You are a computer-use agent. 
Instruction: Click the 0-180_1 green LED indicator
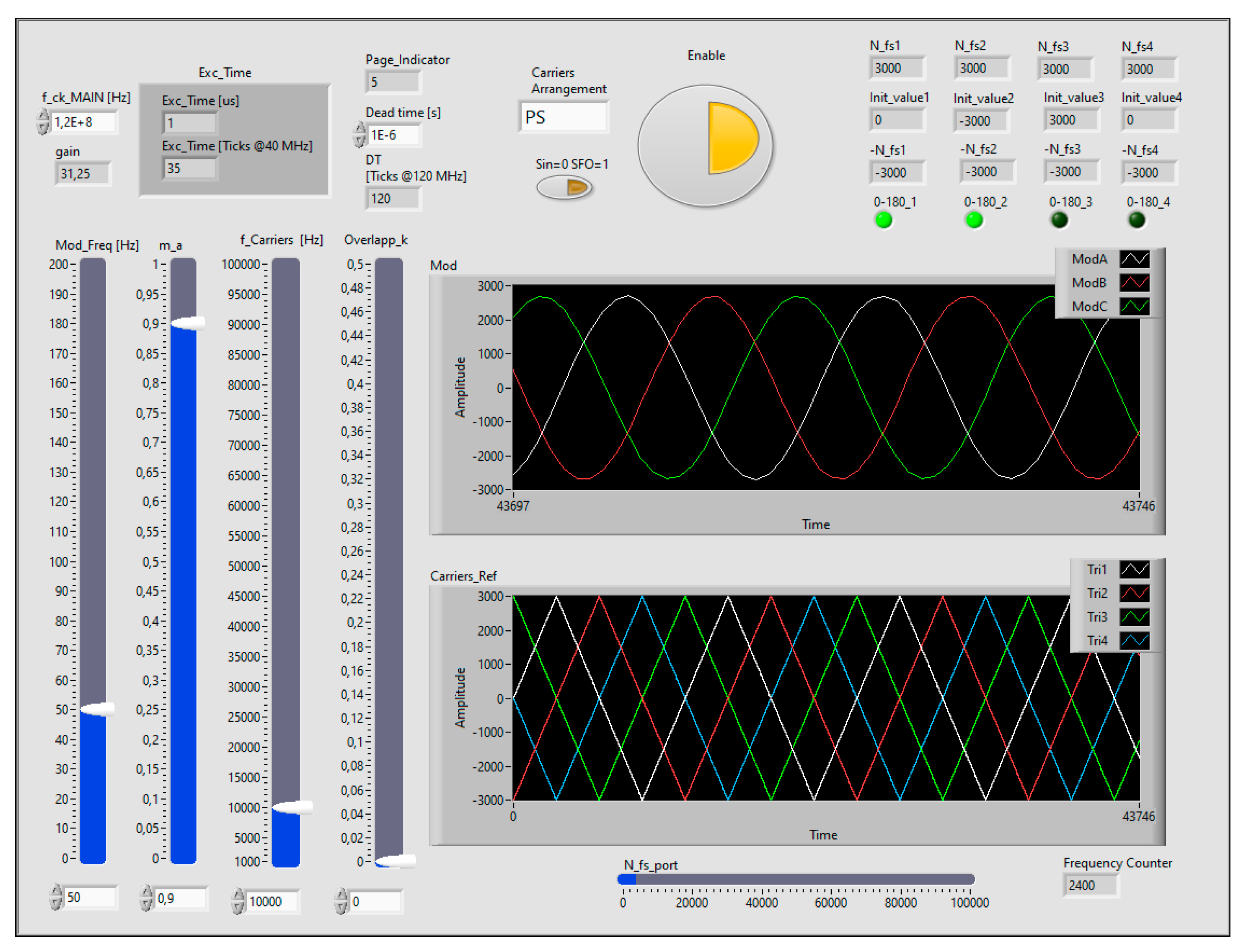click(x=883, y=220)
